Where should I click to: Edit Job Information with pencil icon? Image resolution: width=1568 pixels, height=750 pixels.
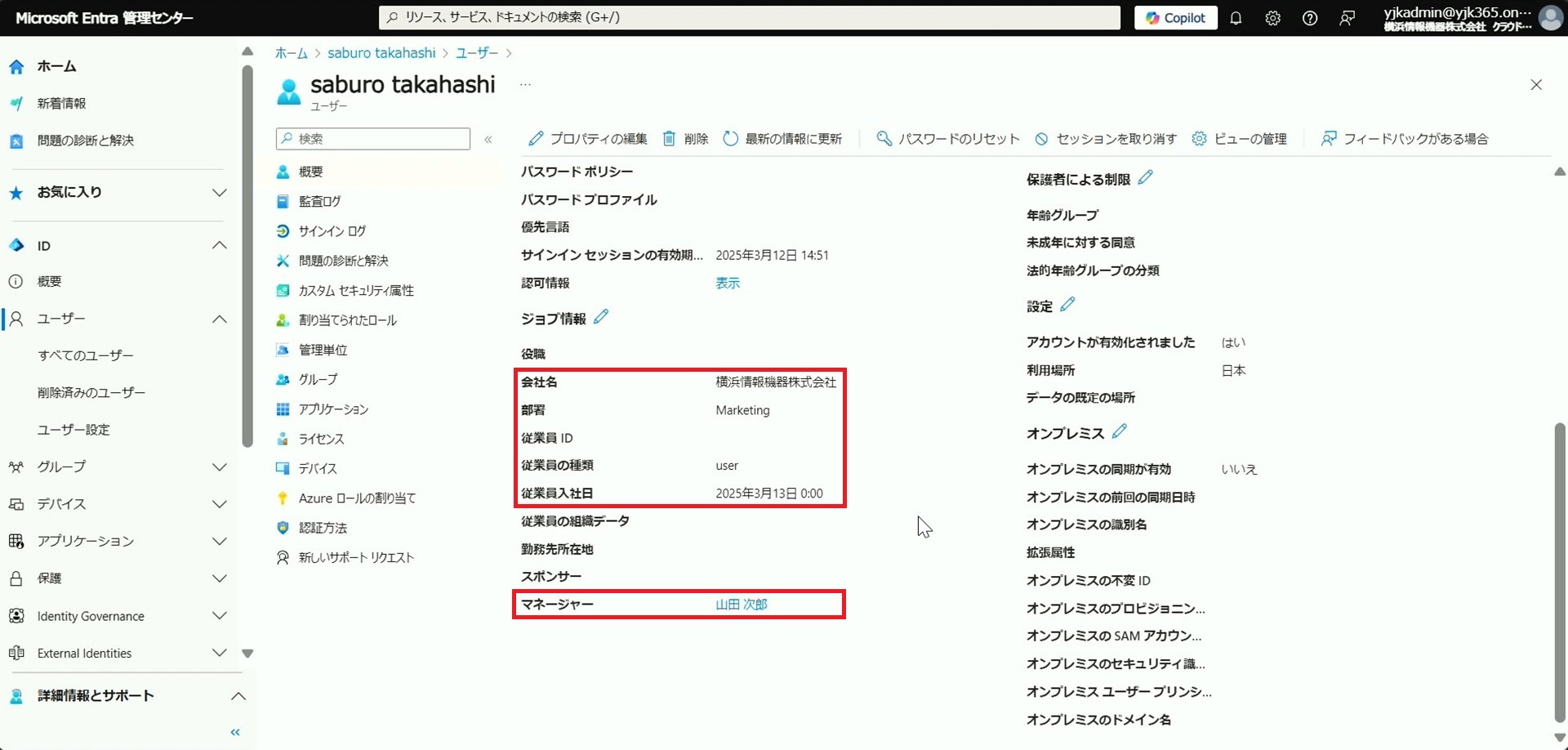tap(601, 317)
